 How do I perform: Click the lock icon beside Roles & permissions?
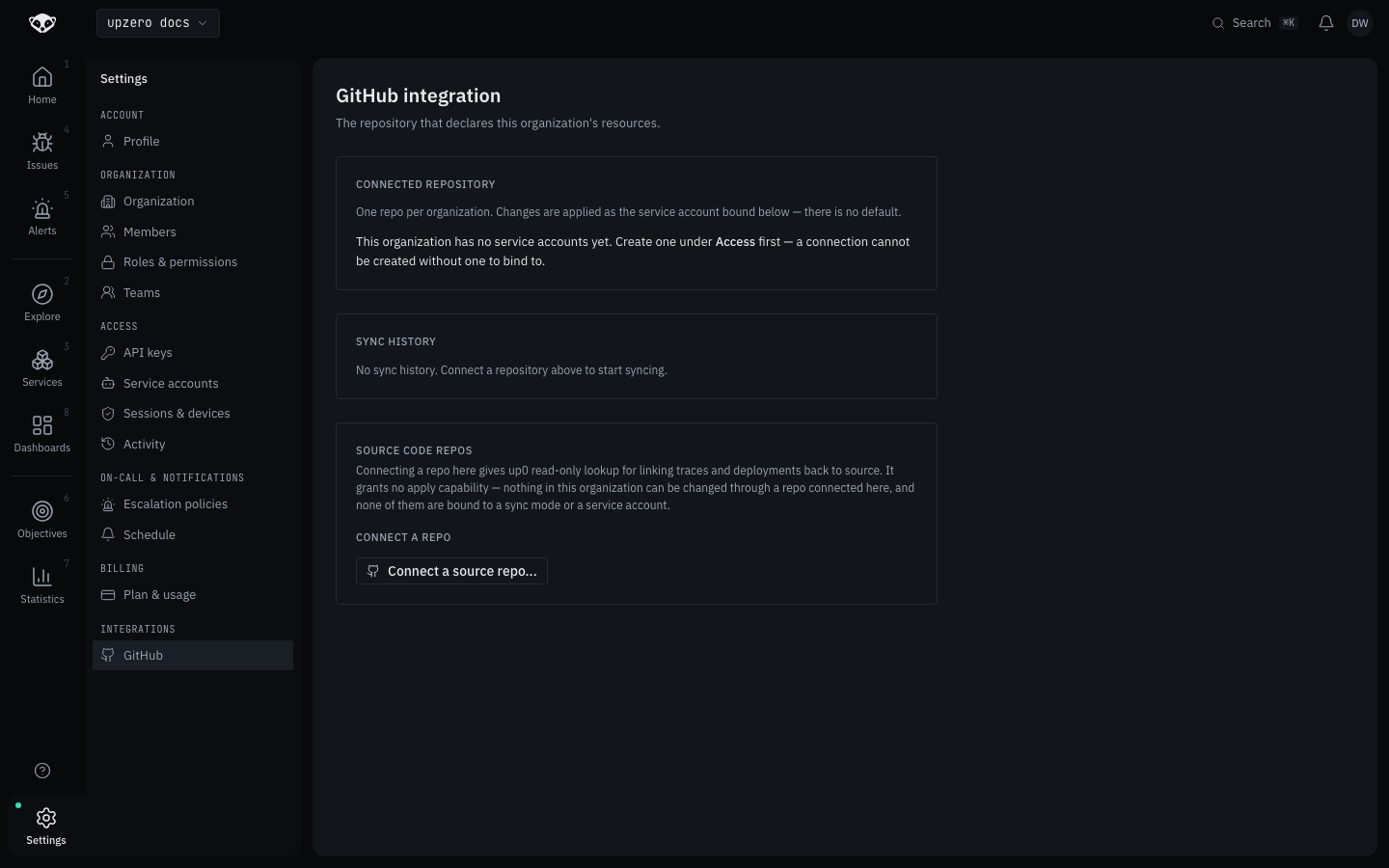(108, 262)
